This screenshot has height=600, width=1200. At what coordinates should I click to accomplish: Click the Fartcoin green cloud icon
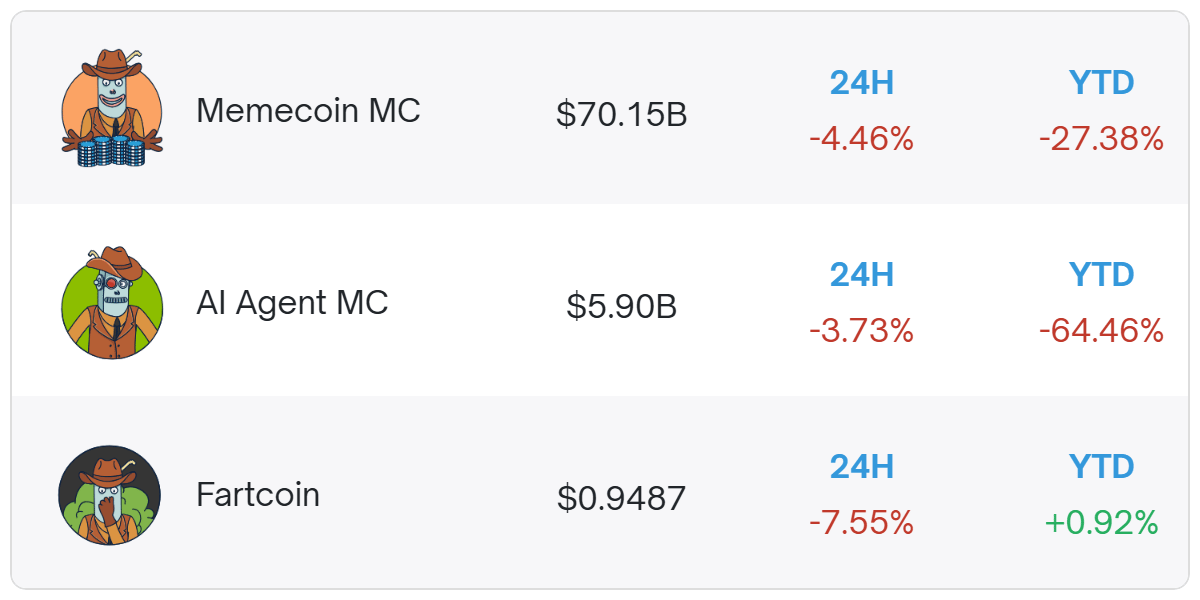[110, 495]
